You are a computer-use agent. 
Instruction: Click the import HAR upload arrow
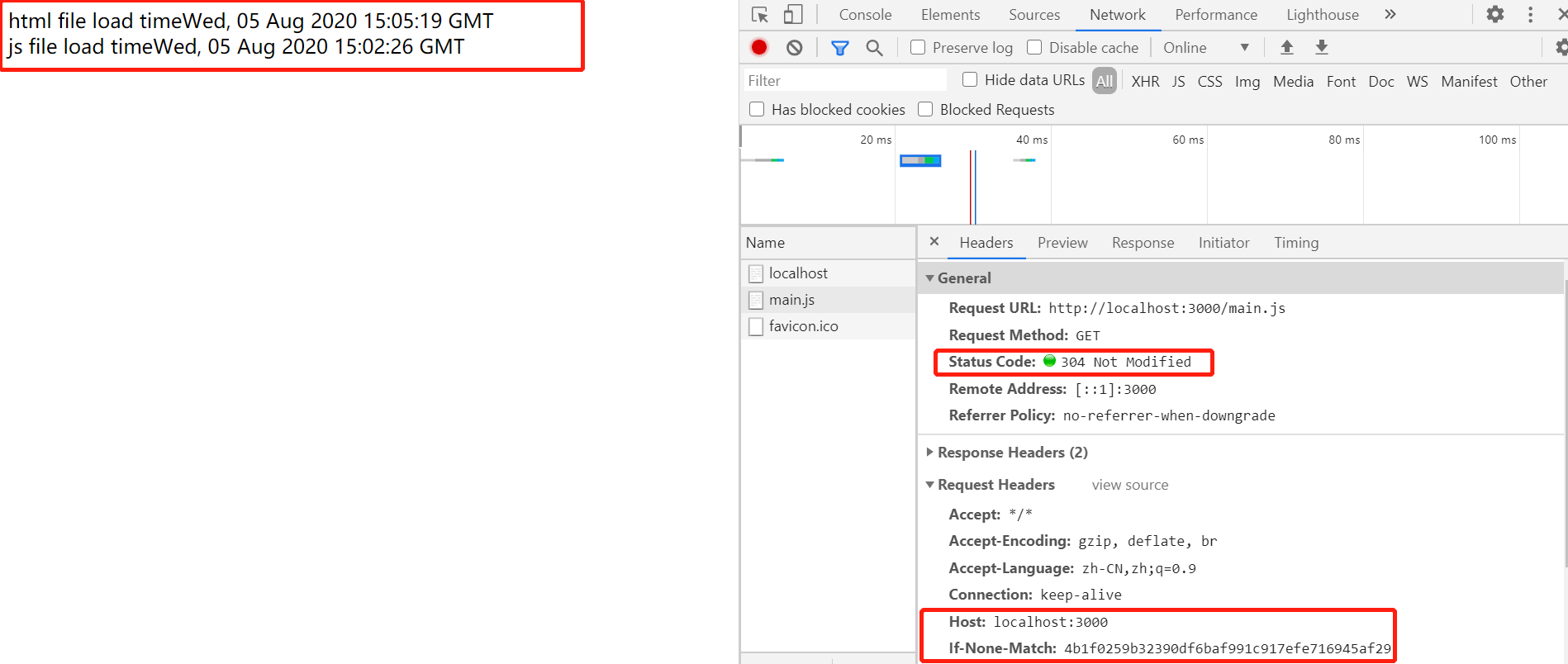(1286, 48)
